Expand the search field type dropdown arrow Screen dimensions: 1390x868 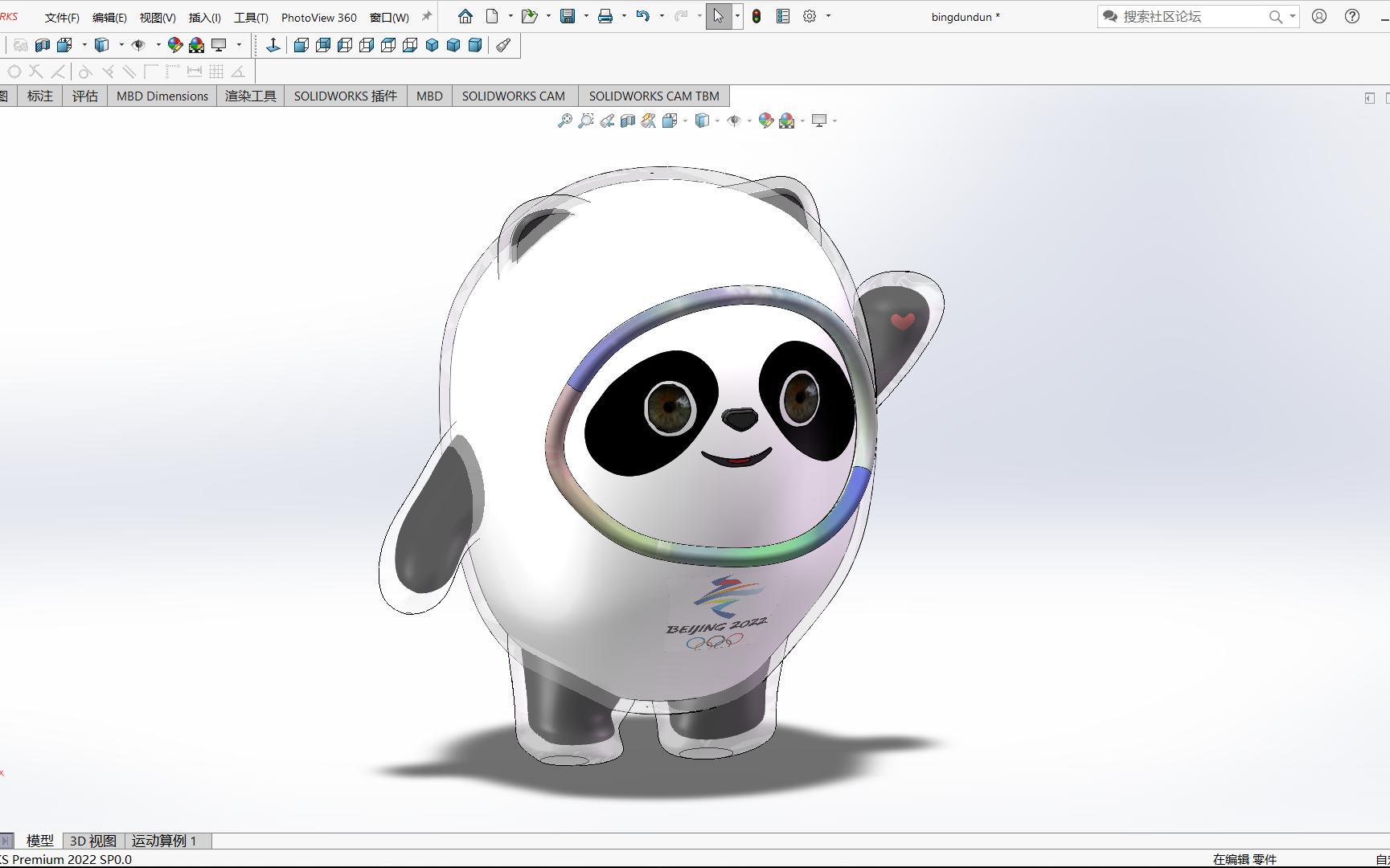[1292, 16]
